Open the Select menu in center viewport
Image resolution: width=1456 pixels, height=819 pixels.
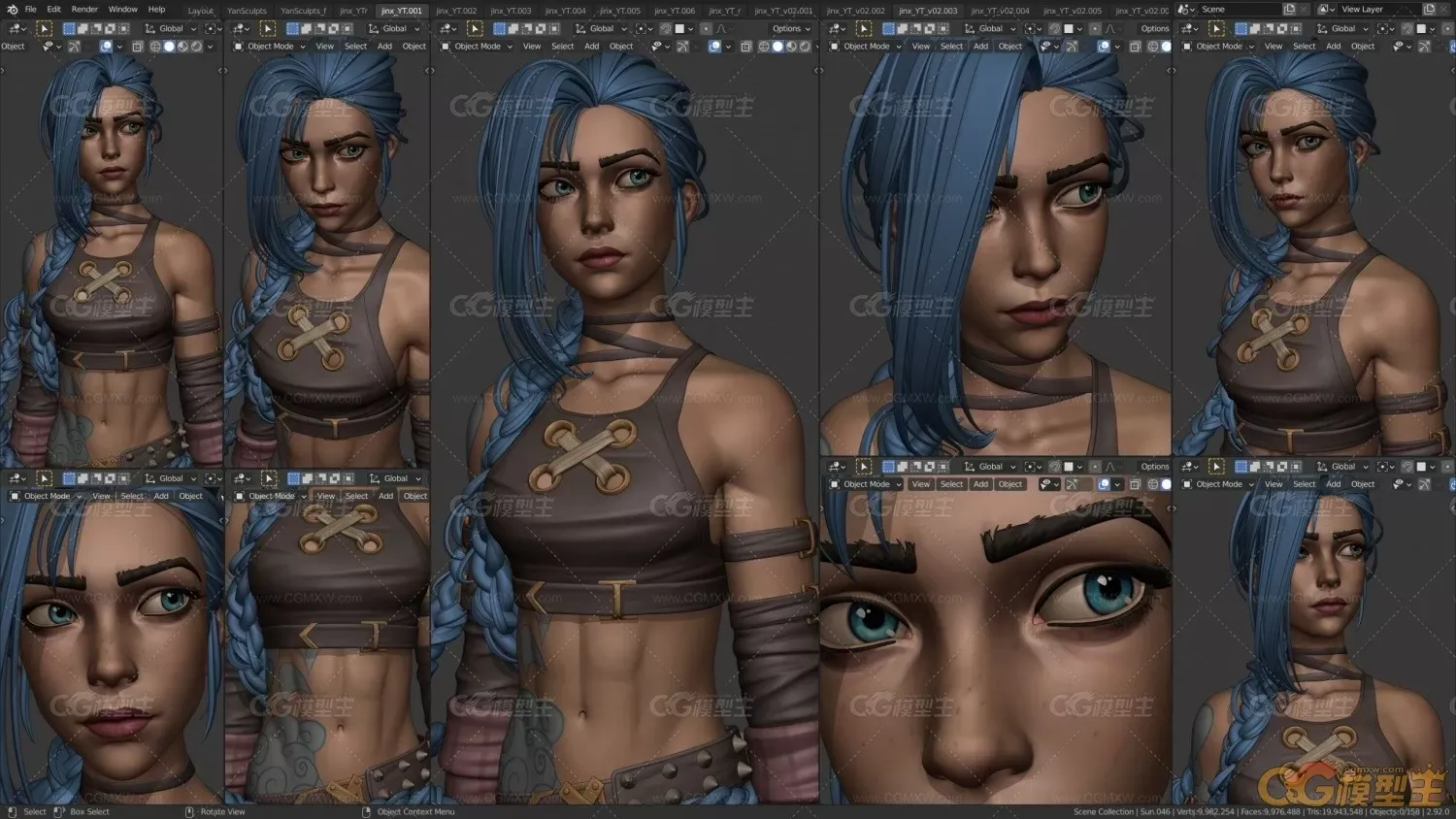point(563,47)
